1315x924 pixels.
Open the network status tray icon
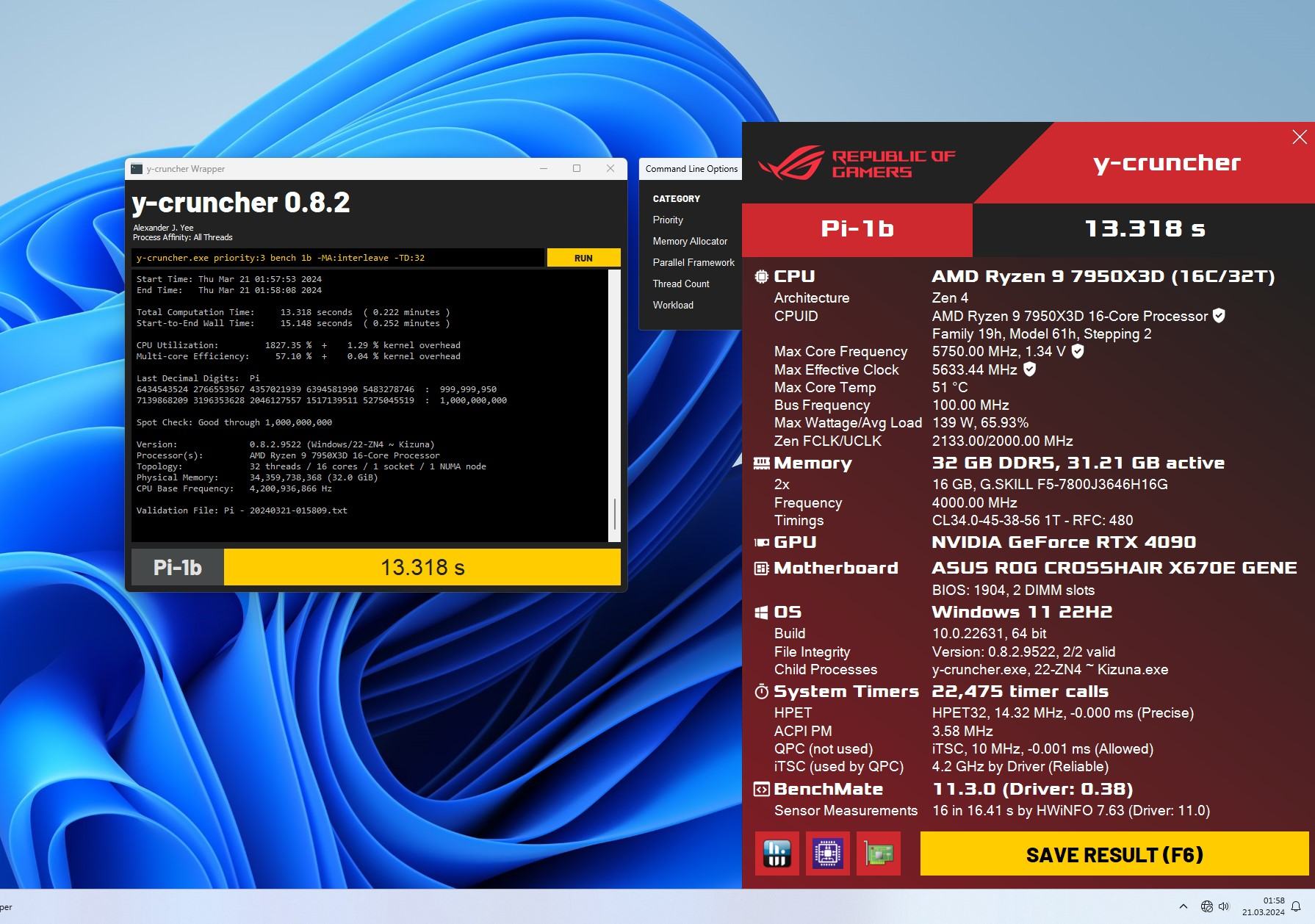click(1206, 906)
